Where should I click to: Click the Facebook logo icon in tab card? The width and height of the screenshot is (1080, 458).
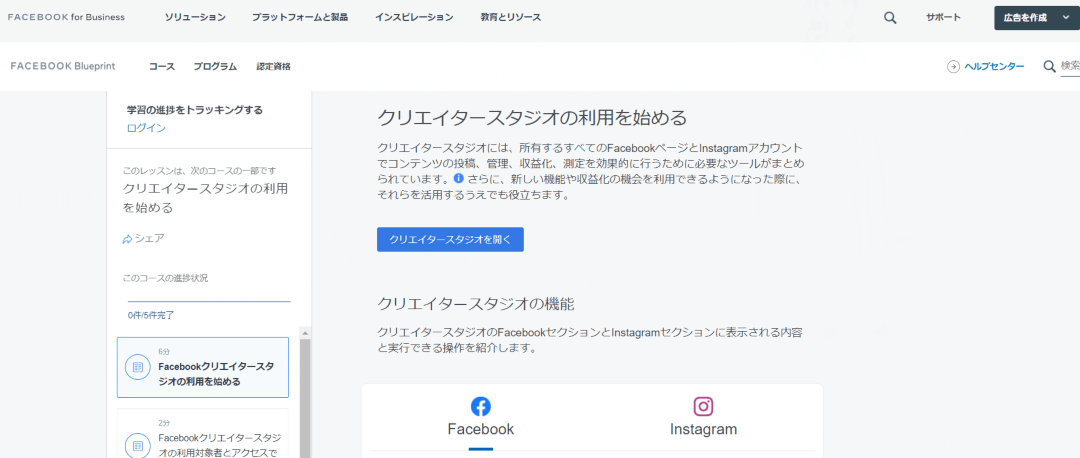click(481, 406)
